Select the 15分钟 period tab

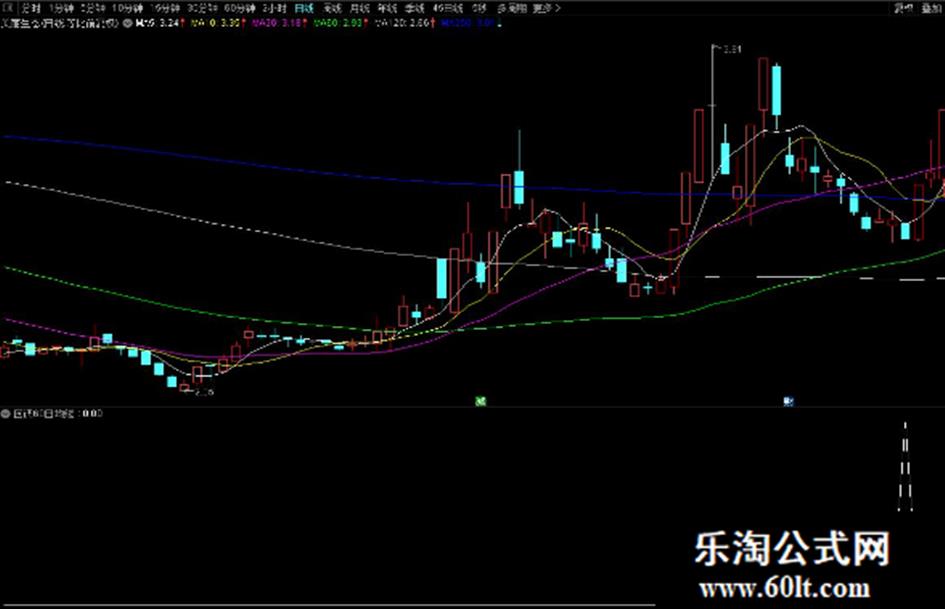pyautogui.click(x=165, y=8)
